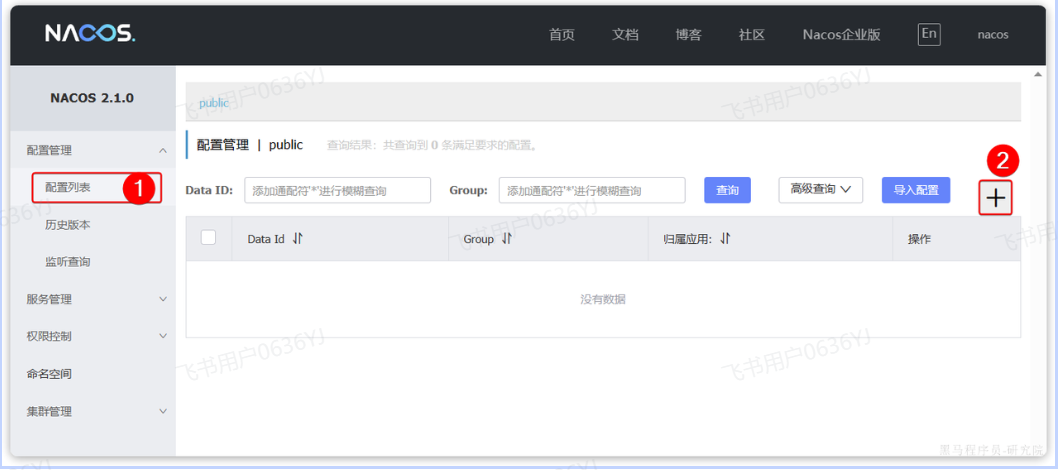Image resolution: width=1058 pixels, height=470 pixels.
Task: Open 博客 in top navigation
Action: [x=688, y=35]
